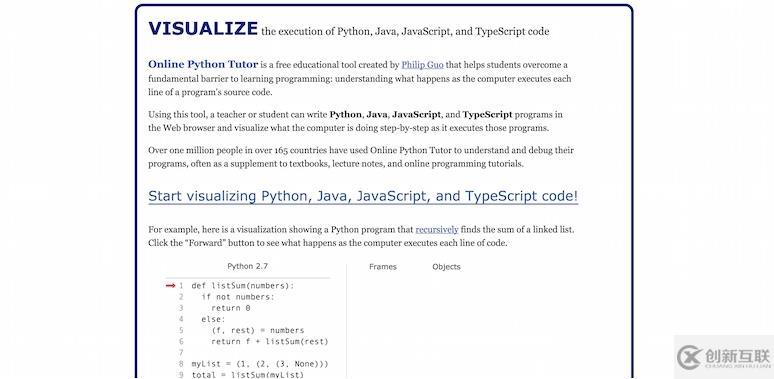Select code line (f, rest) = numbers
This screenshot has width=774, height=379.
pos(258,330)
